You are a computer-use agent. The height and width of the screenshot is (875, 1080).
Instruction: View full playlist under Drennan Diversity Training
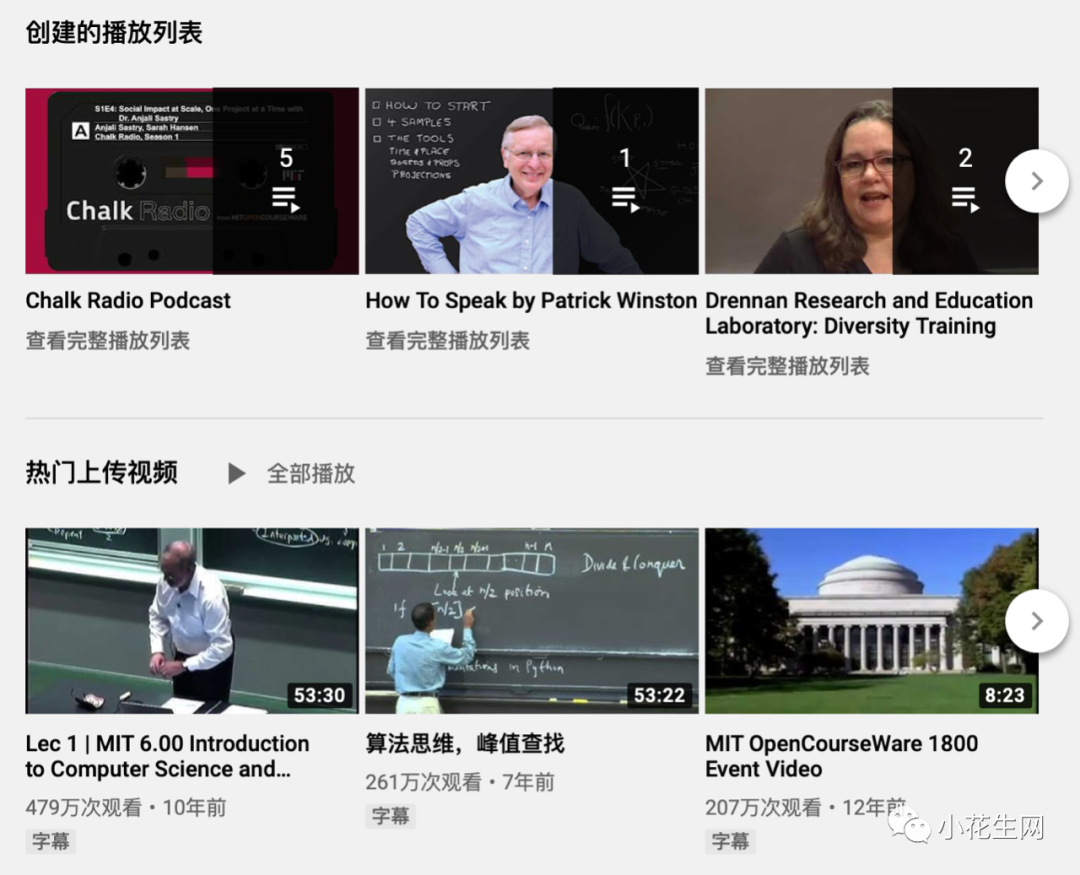point(787,366)
